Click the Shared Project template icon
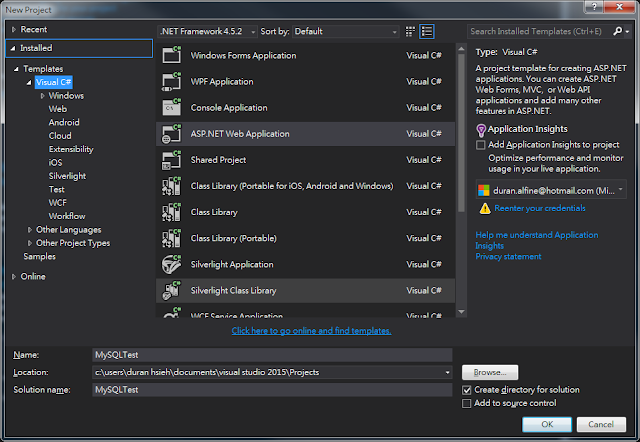The width and height of the screenshot is (640, 442). [171, 159]
